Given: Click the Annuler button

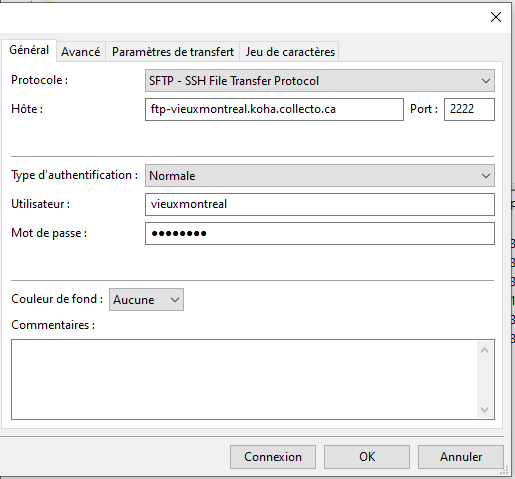Looking at the screenshot, I should [x=461, y=457].
